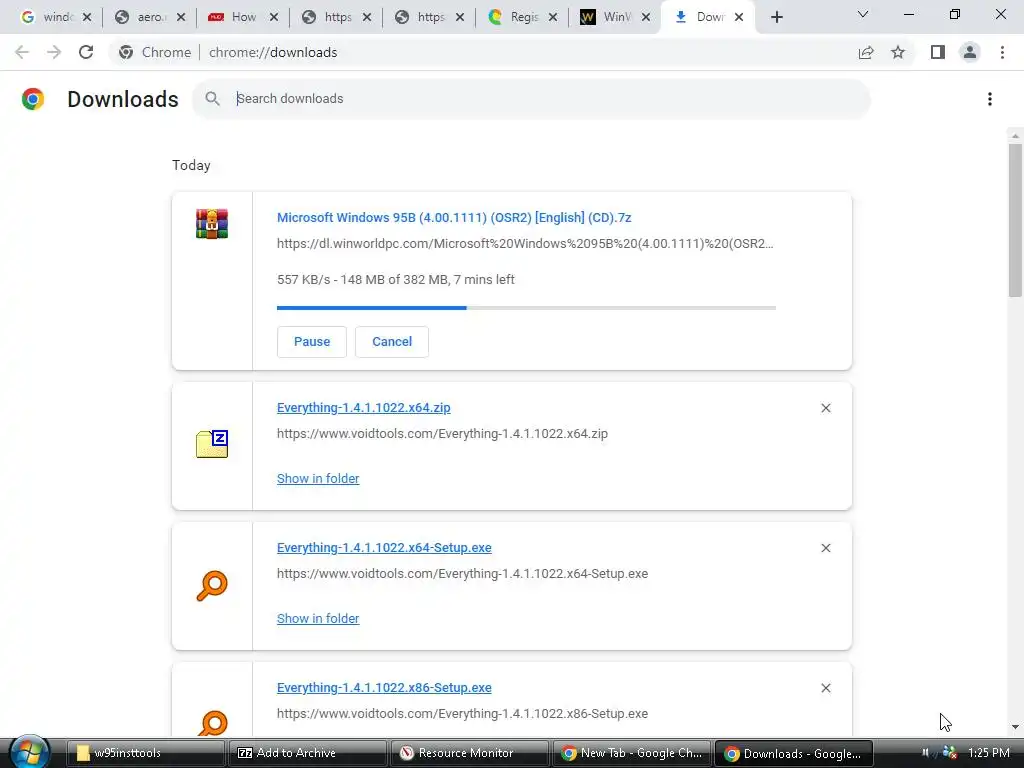This screenshot has width=1024, height=768.
Task: Reload the downloads page
Action: tap(86, 52)
